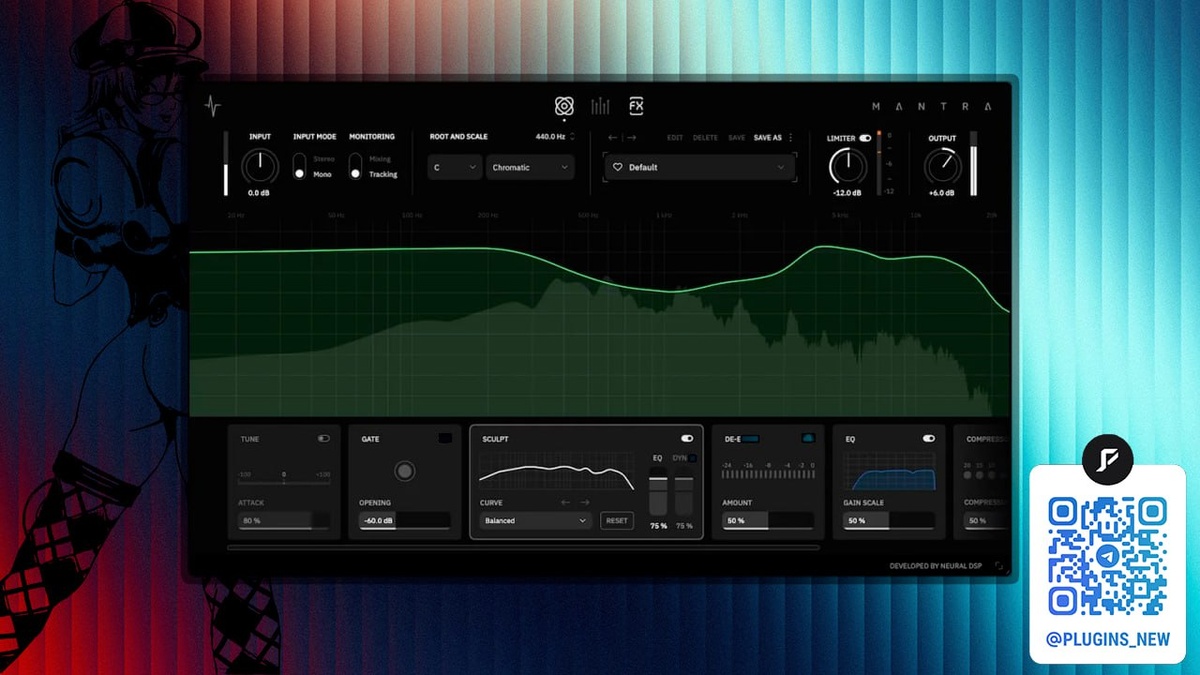The width and height of the screenshot is (1200, 675).
Task: Toggle the Limiter on/off switch
Action: tap(865, 138)
